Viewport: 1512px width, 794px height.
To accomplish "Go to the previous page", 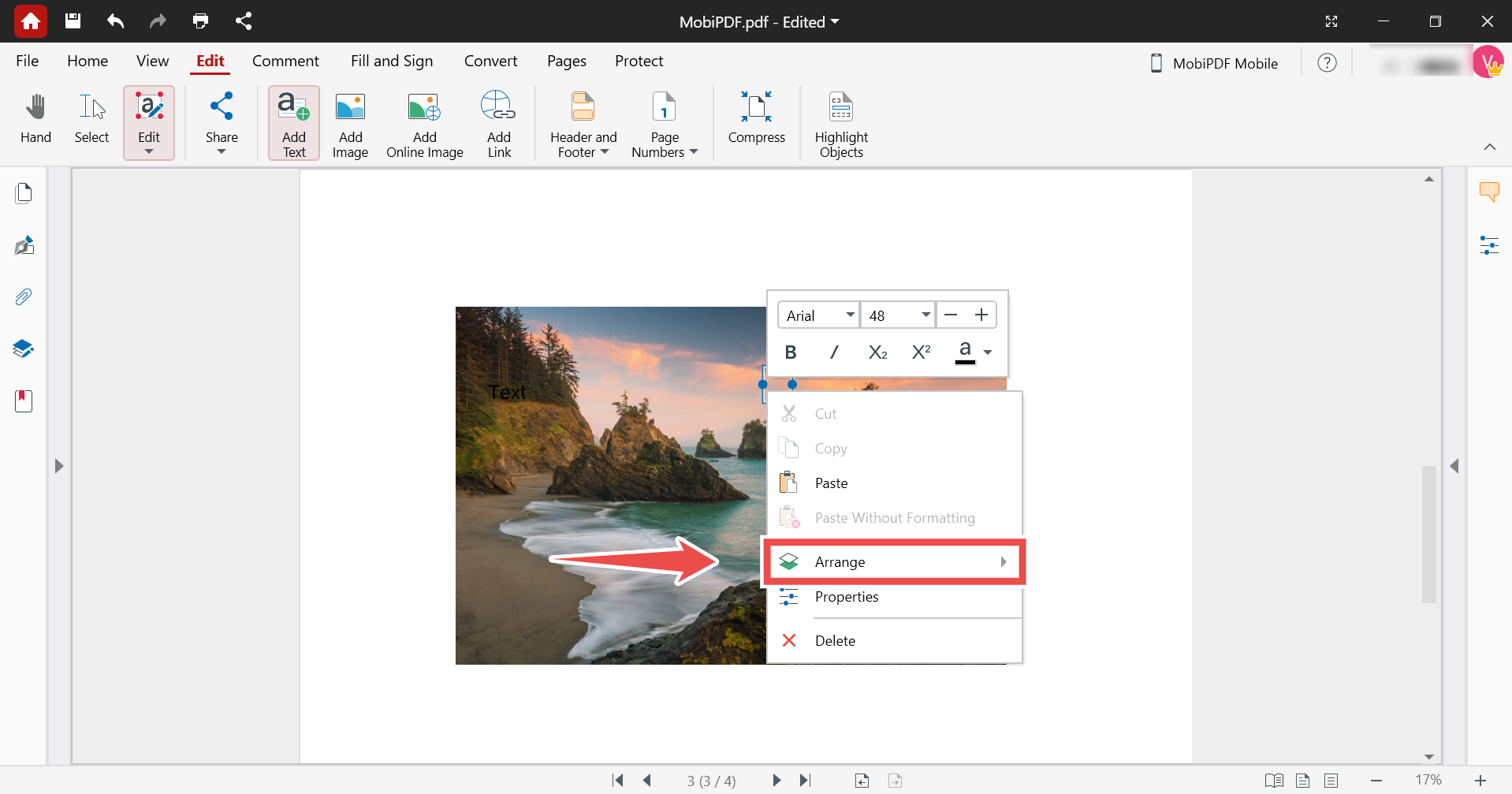I will pyautogui.click(x=647, y=781).
